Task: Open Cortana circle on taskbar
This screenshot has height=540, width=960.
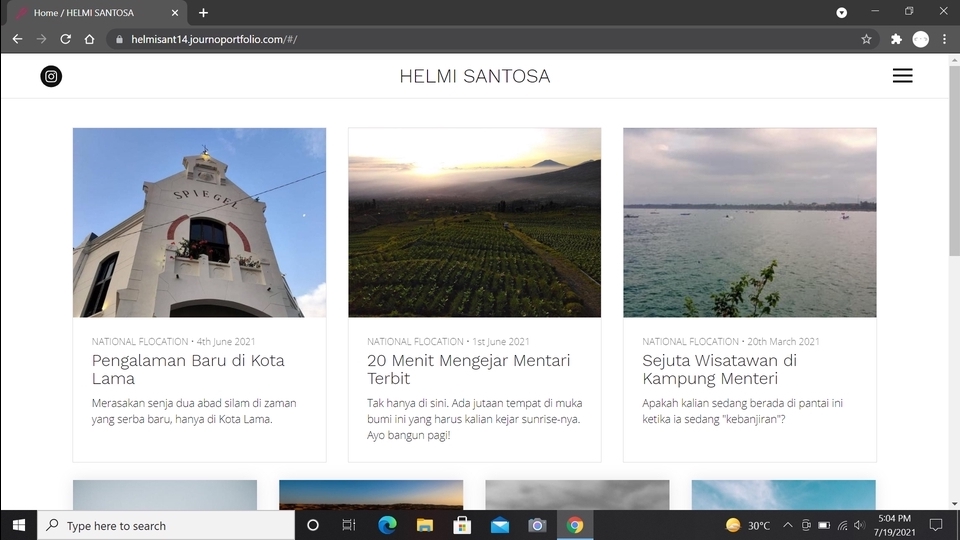Action: [x=312, y=525]
